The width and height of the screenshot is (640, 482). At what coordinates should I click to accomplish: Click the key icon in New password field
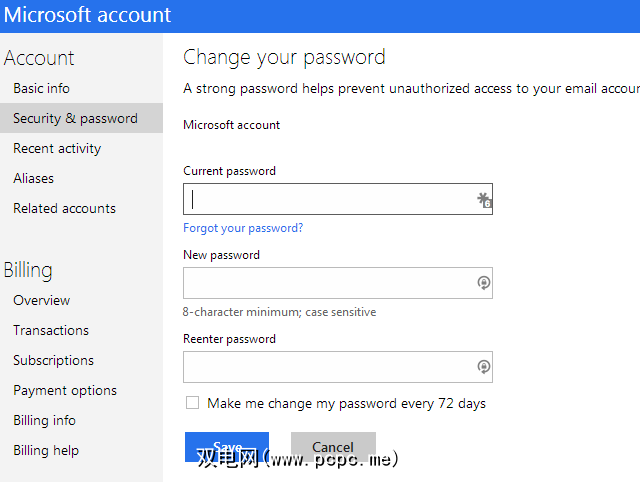(484, 283)
